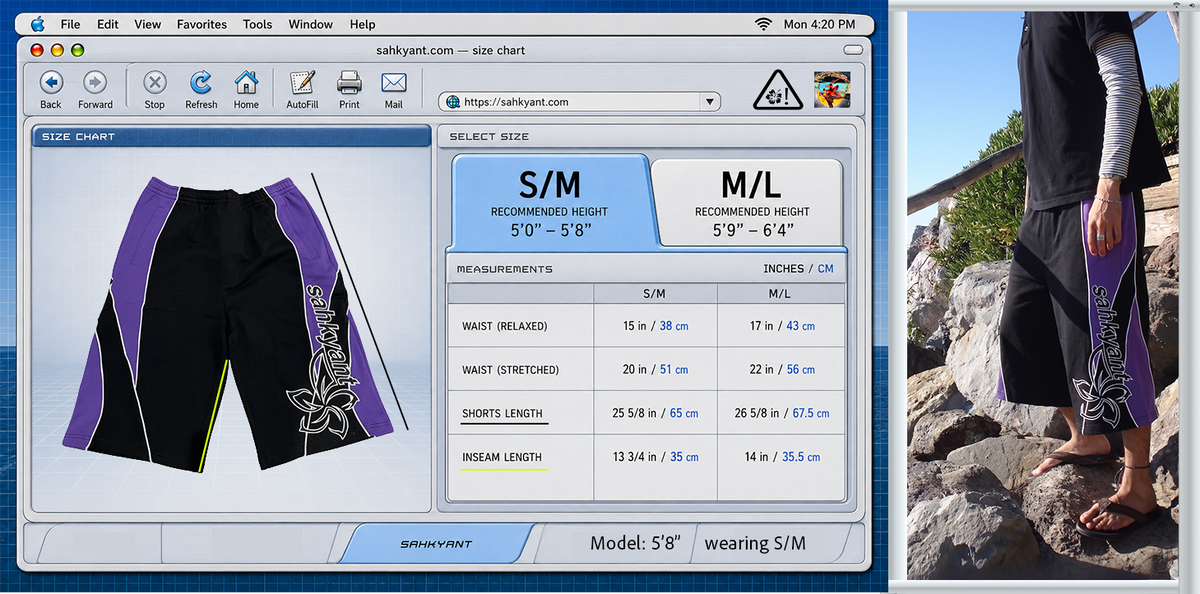This screenshot has height=594, width=1200.
Task: Click the M/L column header in table
Action: click(x=780, y=294)
